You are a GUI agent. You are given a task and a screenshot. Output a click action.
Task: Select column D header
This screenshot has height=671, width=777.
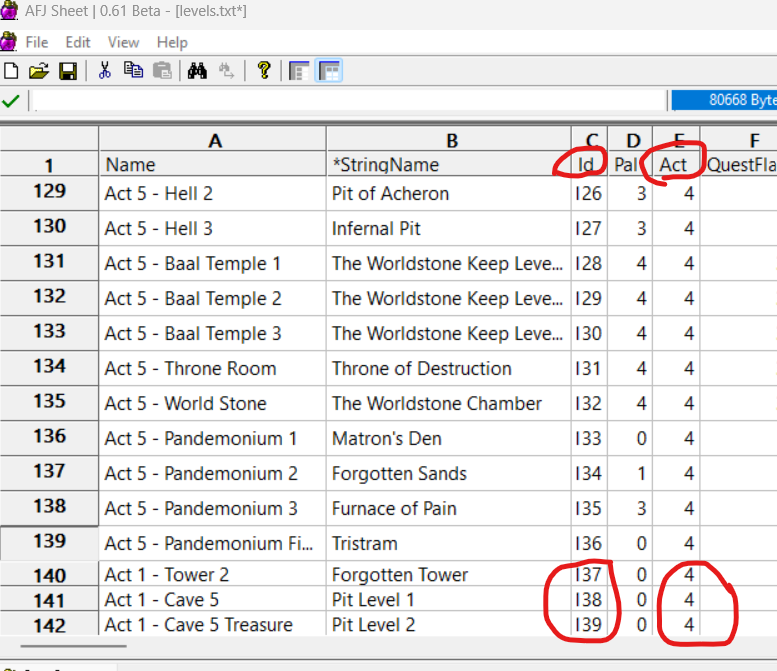click(630, 140)
